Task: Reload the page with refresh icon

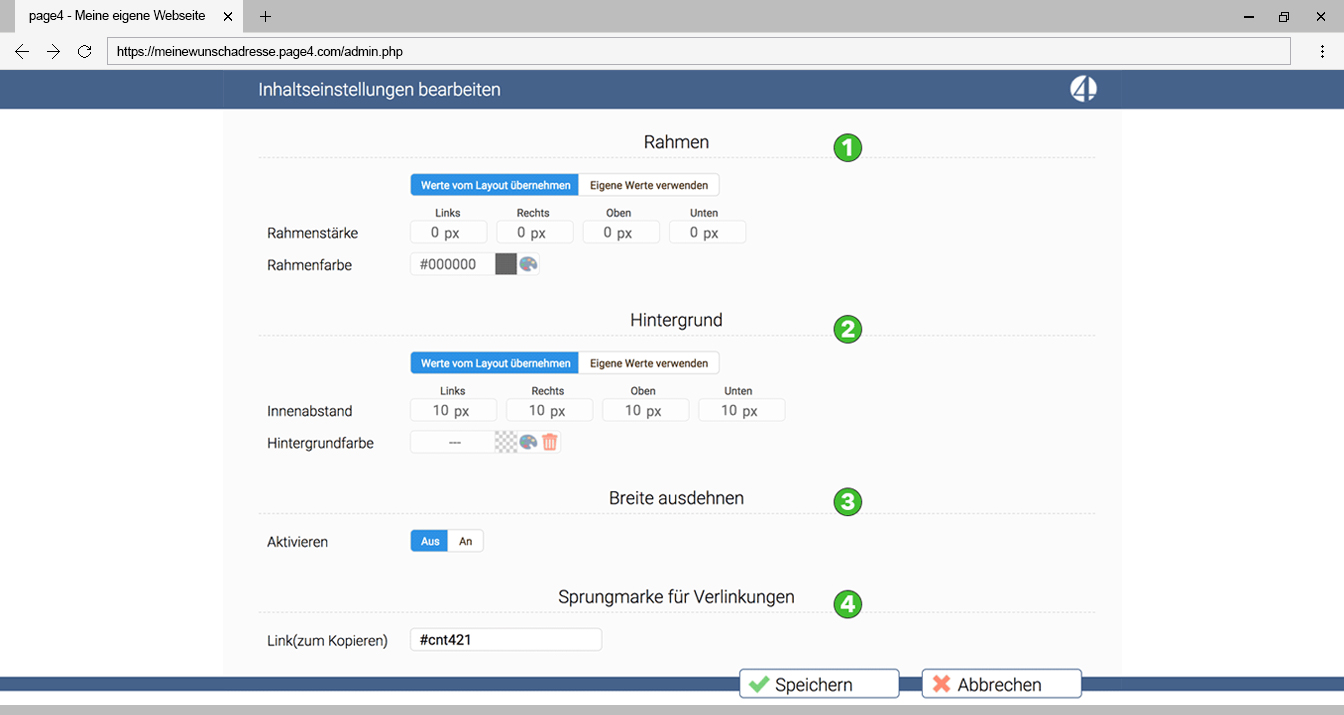Action: tap(85, 51)
